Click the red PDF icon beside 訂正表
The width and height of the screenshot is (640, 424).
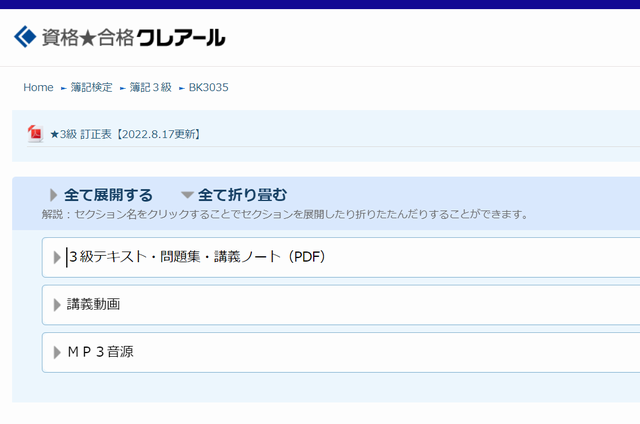[x=35, y=134]
